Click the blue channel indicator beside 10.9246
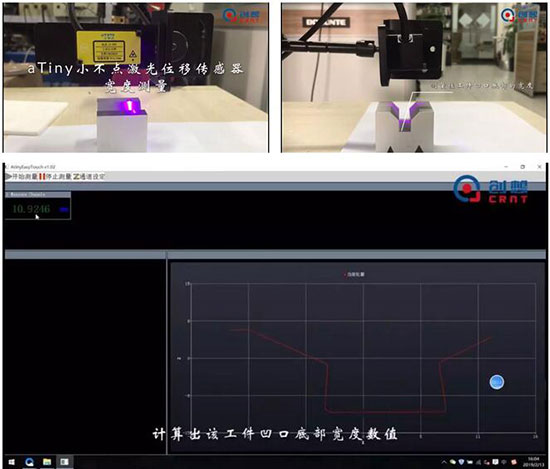 point(64,209)
